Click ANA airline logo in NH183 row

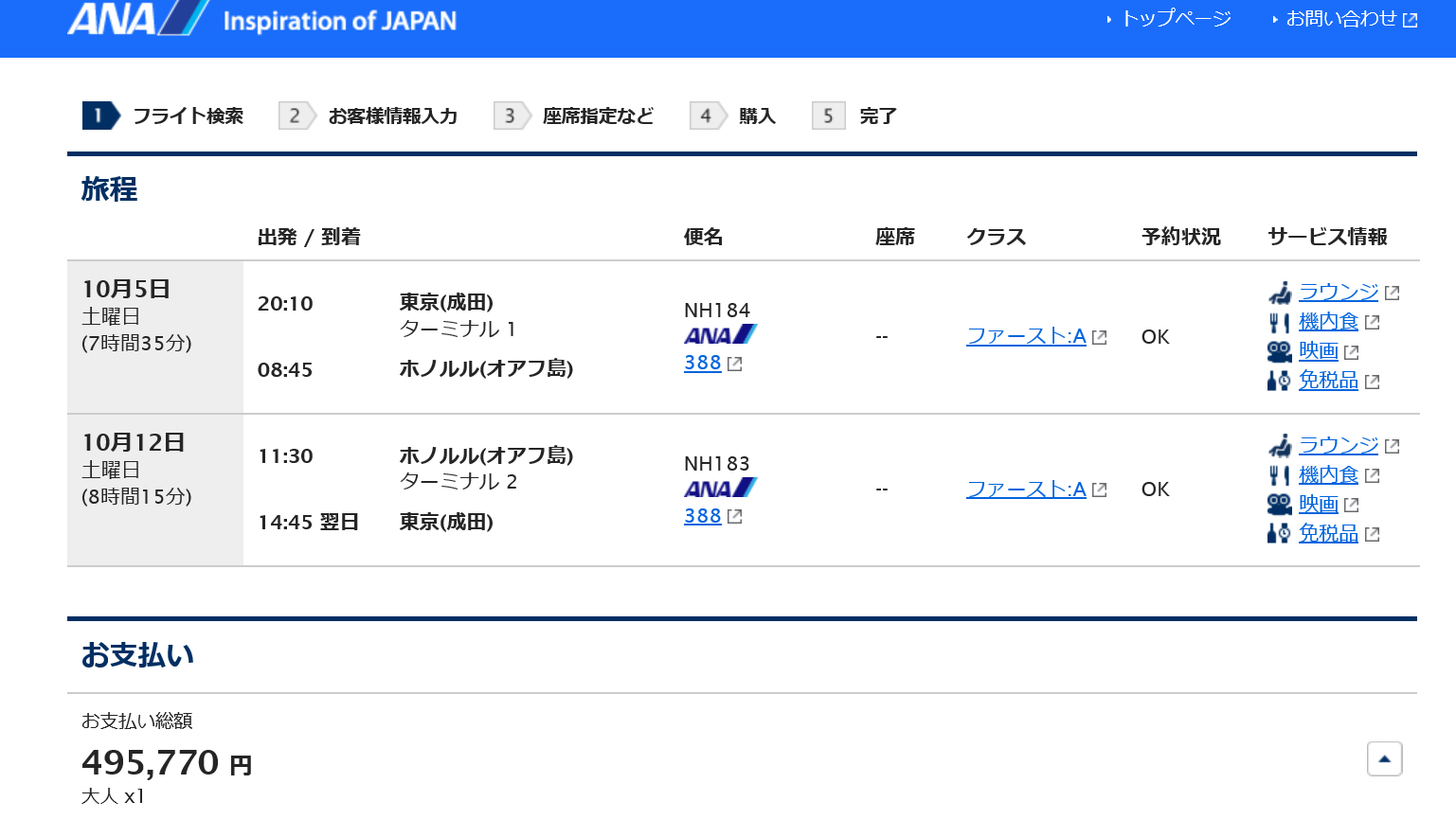coord(720,489)
